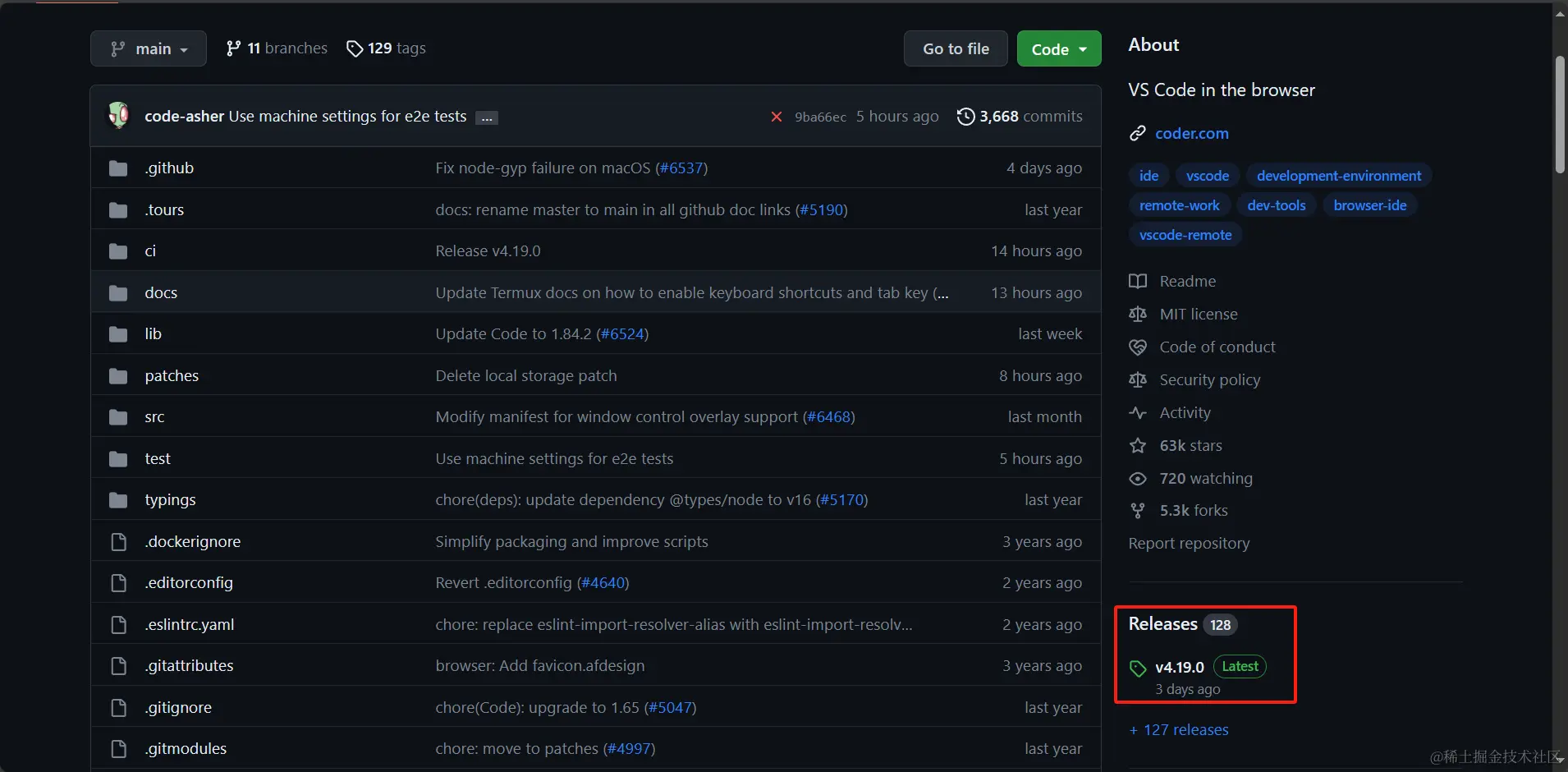The image size is (1568, 772).
Task: Click the lib folder icon
Action: point(118,334)
